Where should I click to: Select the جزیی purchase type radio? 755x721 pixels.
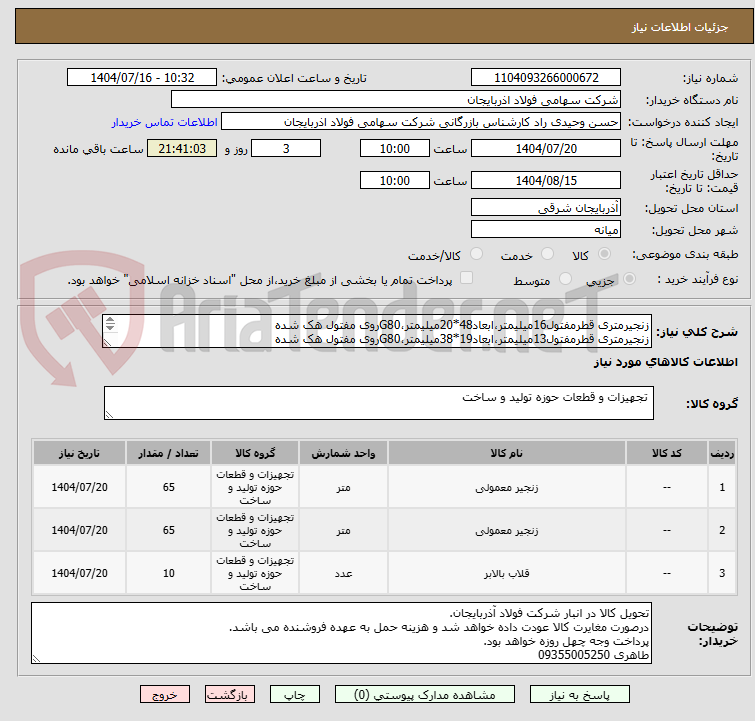coord(629,279)
